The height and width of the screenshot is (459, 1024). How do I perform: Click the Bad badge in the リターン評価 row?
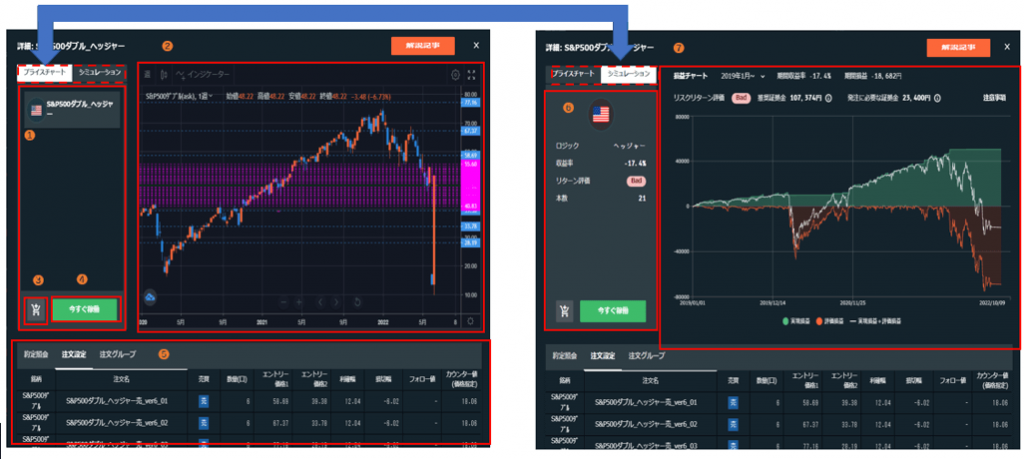pos(636,180)
